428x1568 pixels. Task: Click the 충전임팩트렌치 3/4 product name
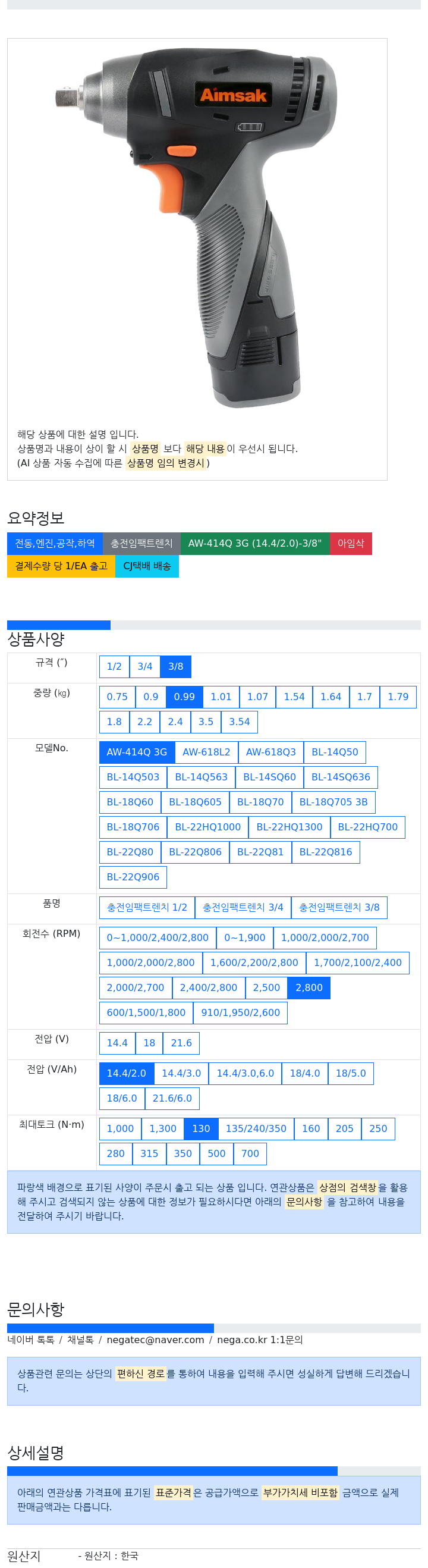pos(243,908)
